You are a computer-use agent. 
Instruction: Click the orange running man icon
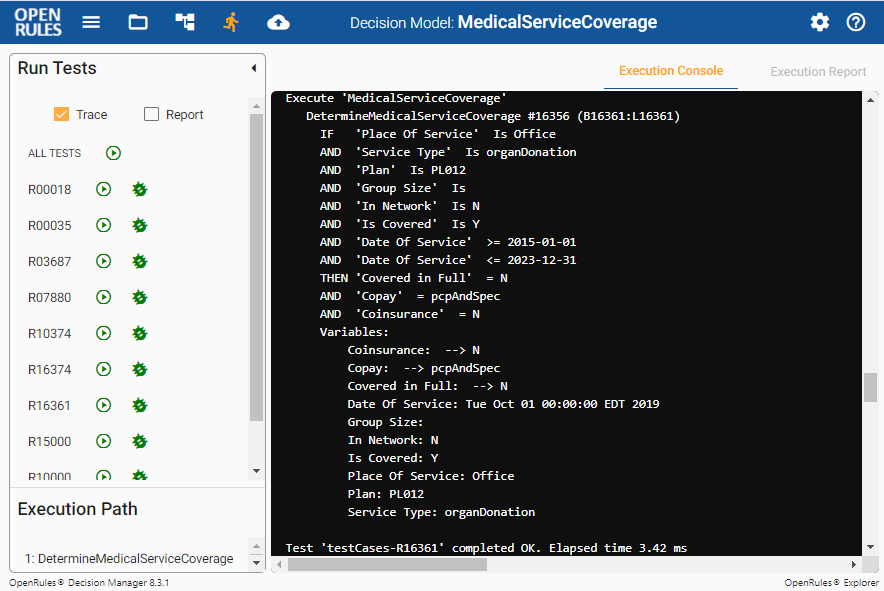pyautogui.click(x=231, y=22)
